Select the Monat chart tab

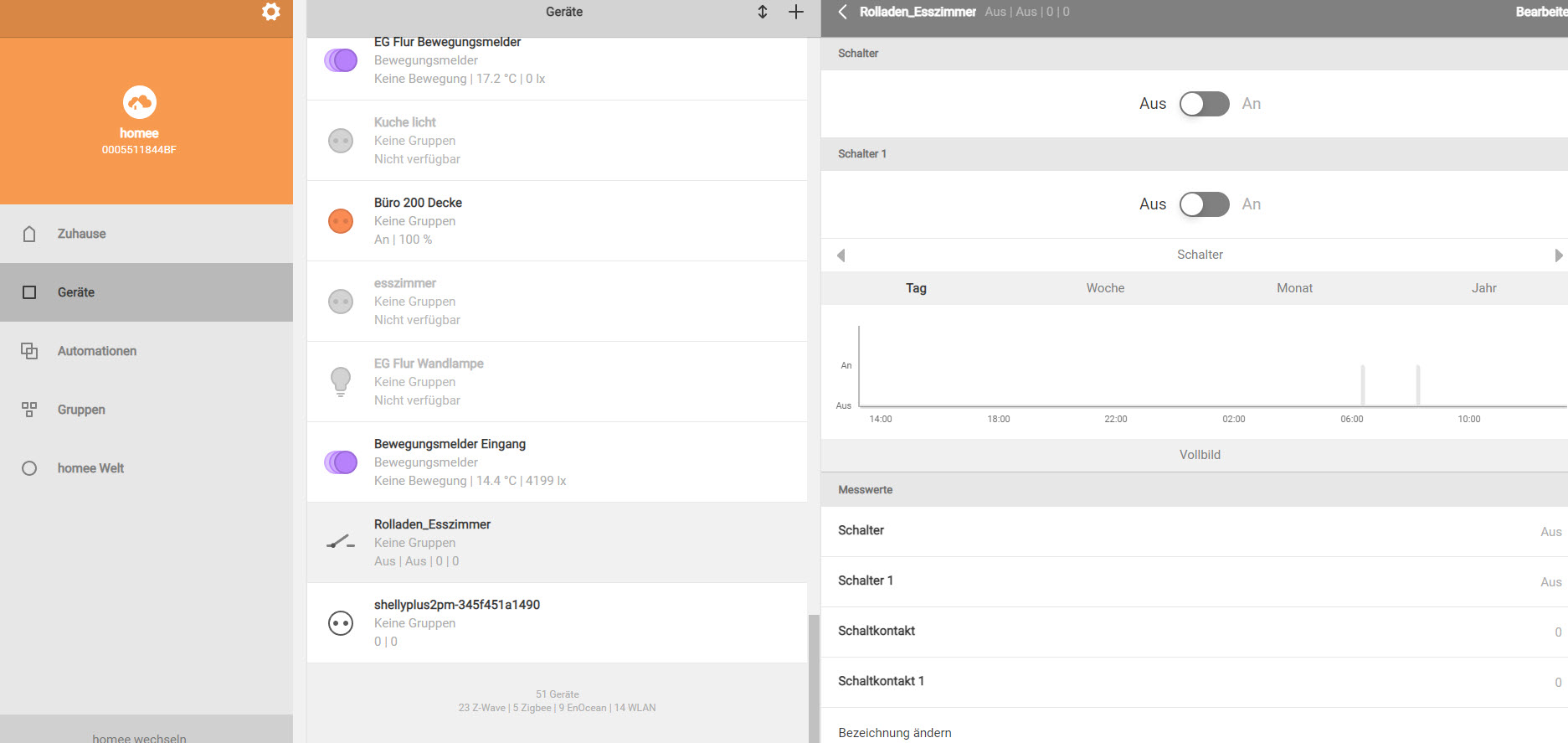1294,288
